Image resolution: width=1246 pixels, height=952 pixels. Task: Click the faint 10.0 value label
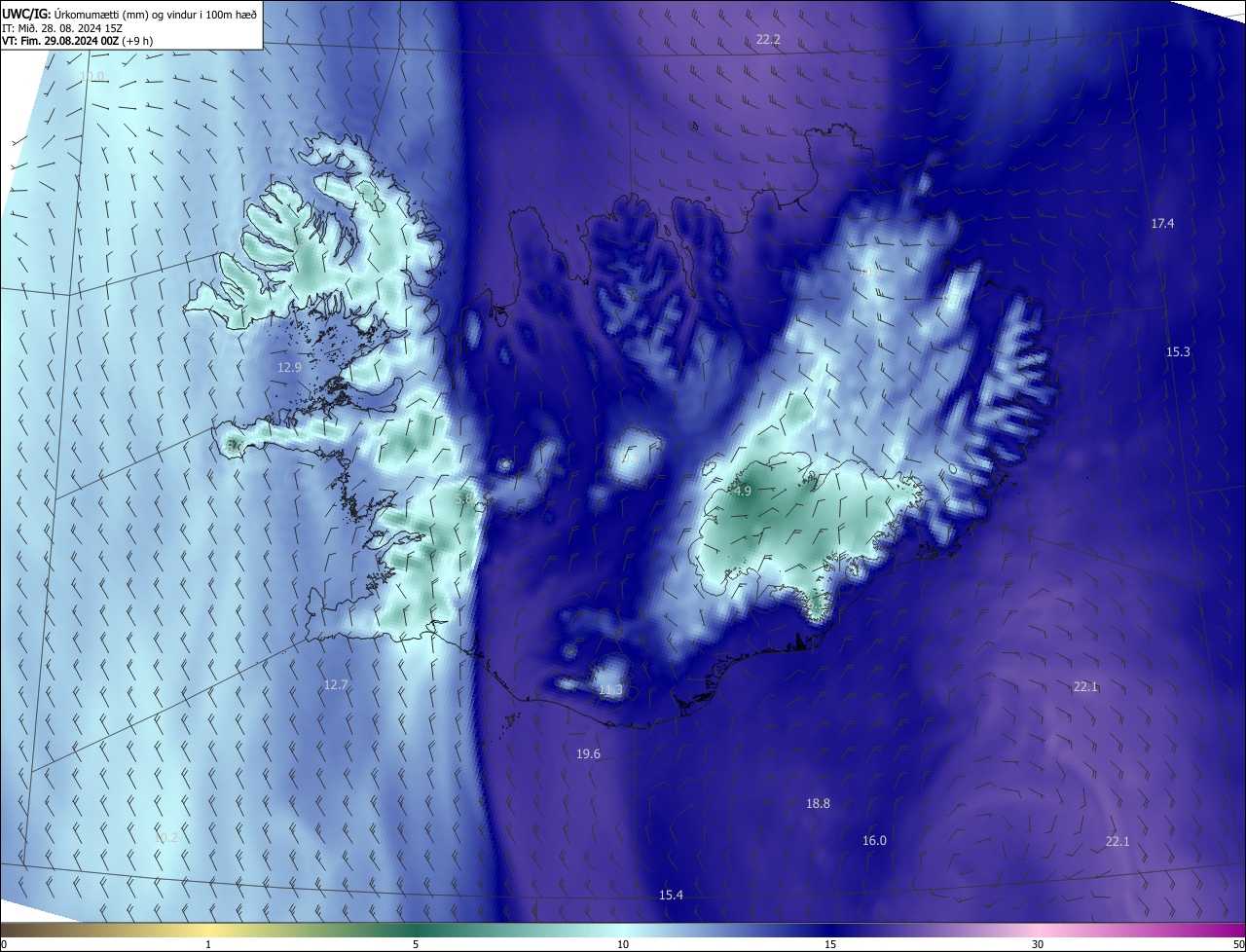pyautogui.click(x=92, y=76)
